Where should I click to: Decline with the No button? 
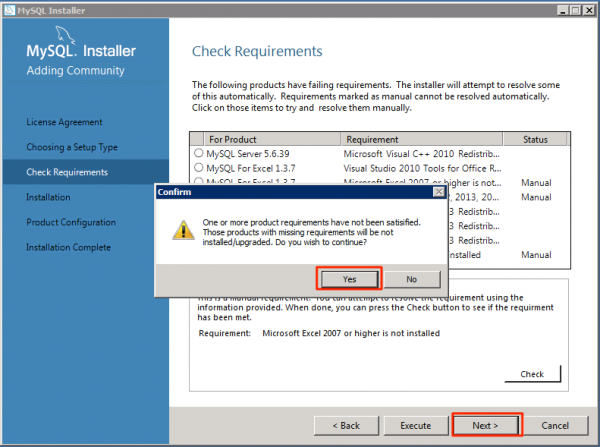pyautogui.click(x=412, y=279)
